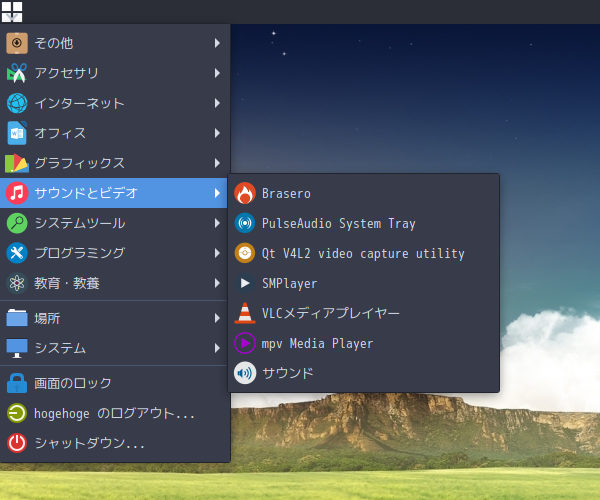Open the 場所 menu entry
The height and width of the screenshot is (500, 600).
pyautogui.click(x=114, y=318)
